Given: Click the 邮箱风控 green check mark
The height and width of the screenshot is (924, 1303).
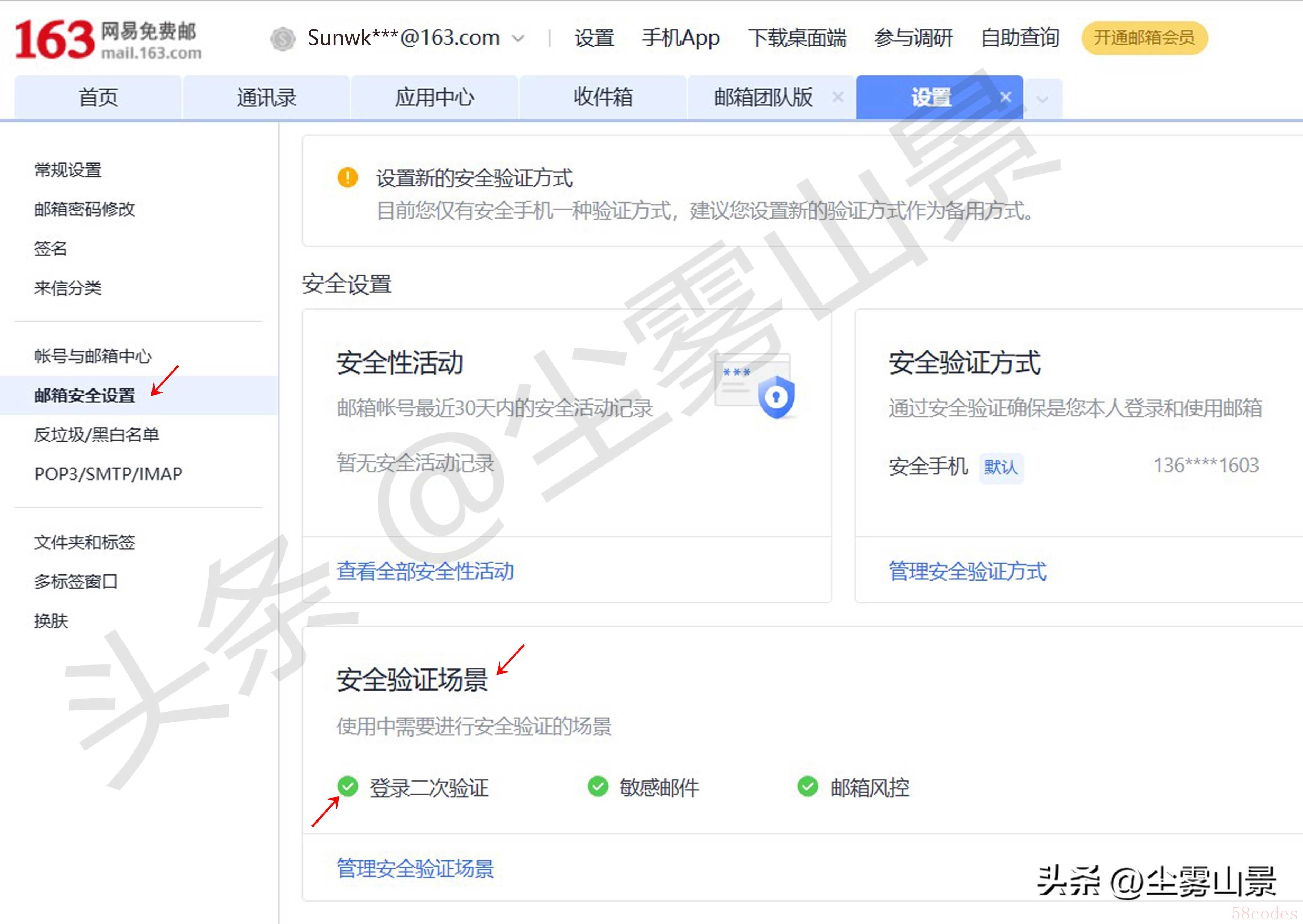Looking at the screenshot, I should coord(807,786).
